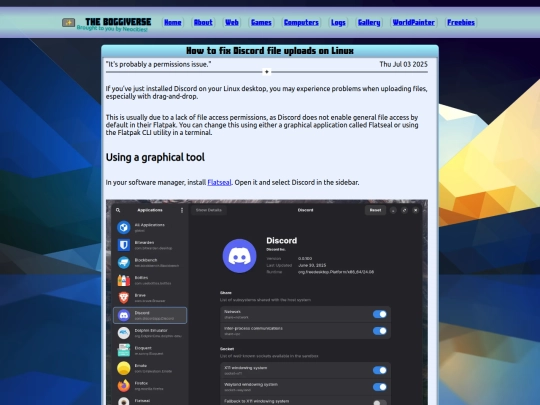Click the 'Using a graphical tool' heading
Screen dimensions: 540x405
155,157
